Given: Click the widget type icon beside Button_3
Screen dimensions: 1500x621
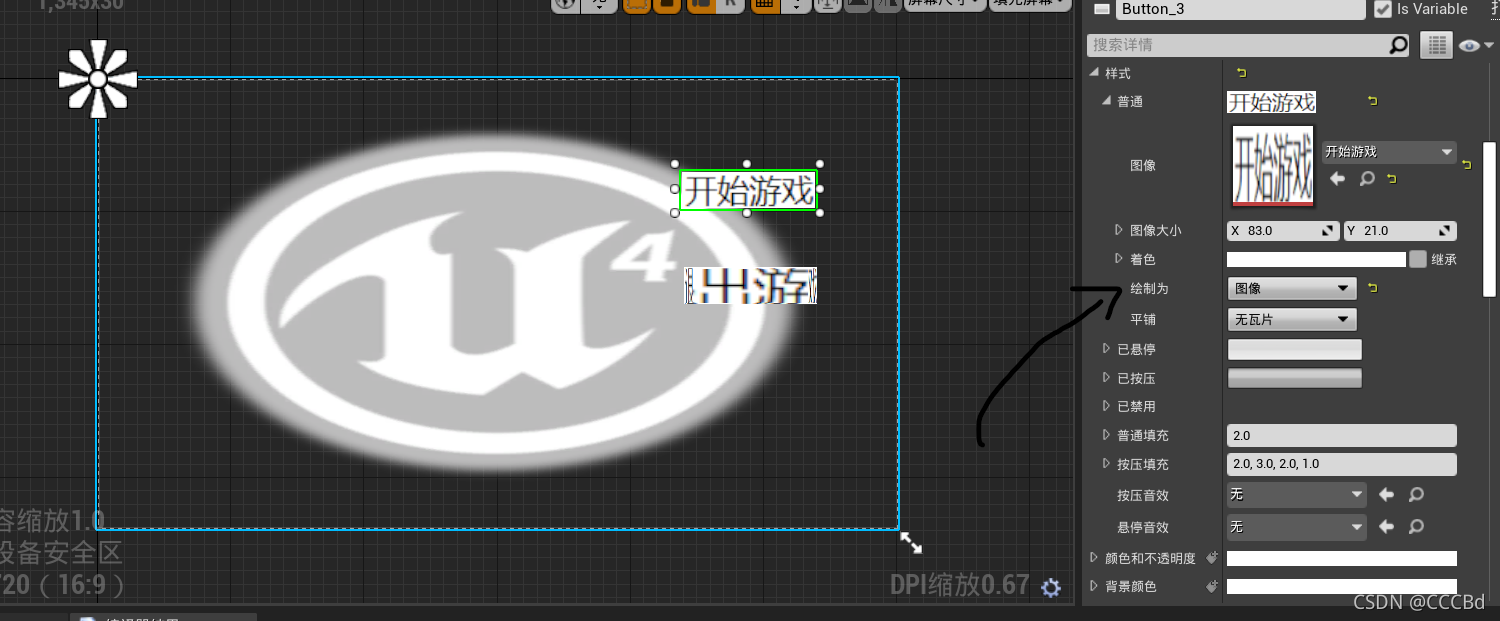Looking at the screenshot, I should click(x=1102, y=9).
